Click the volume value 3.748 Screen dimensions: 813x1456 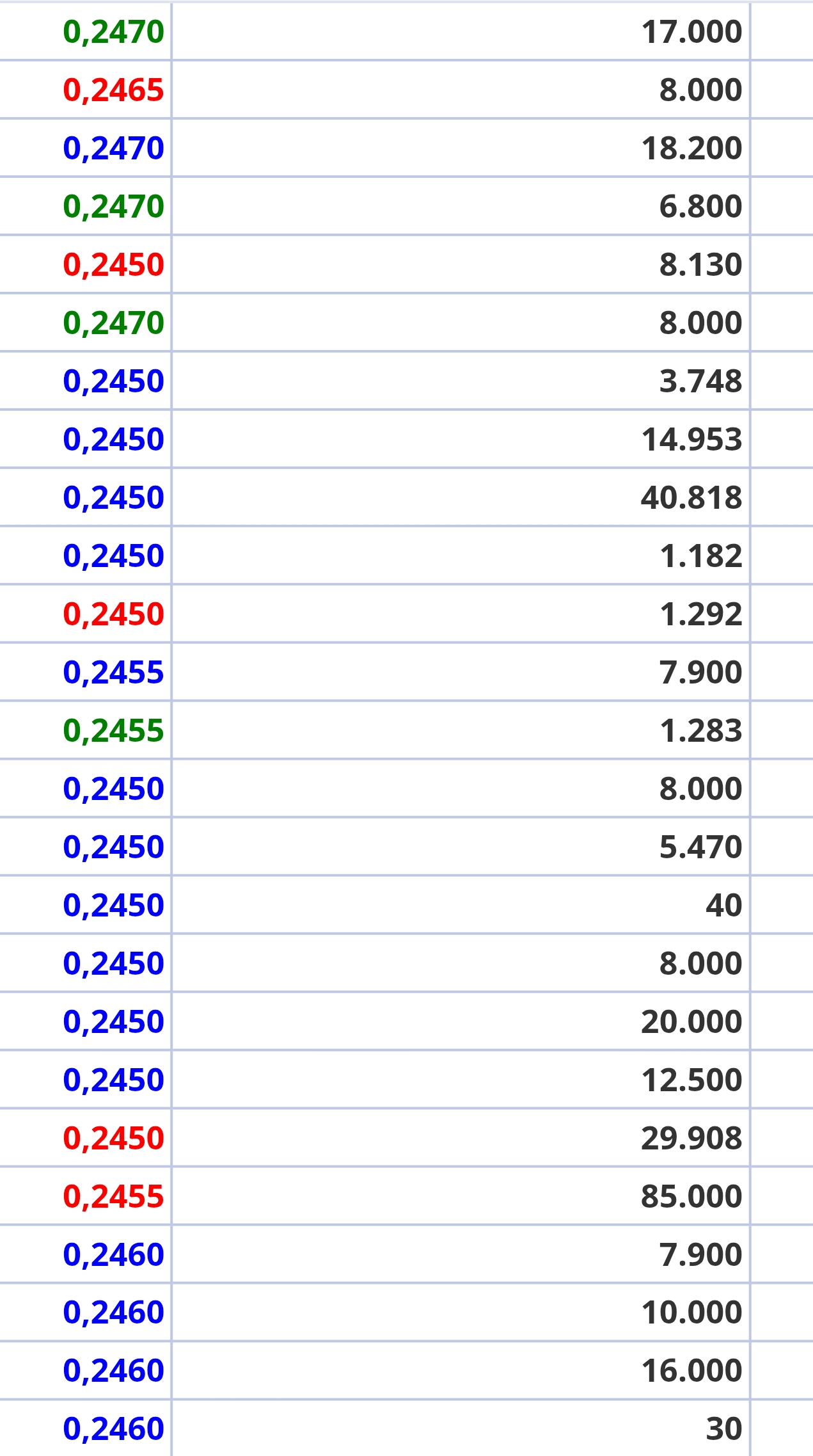700,381
